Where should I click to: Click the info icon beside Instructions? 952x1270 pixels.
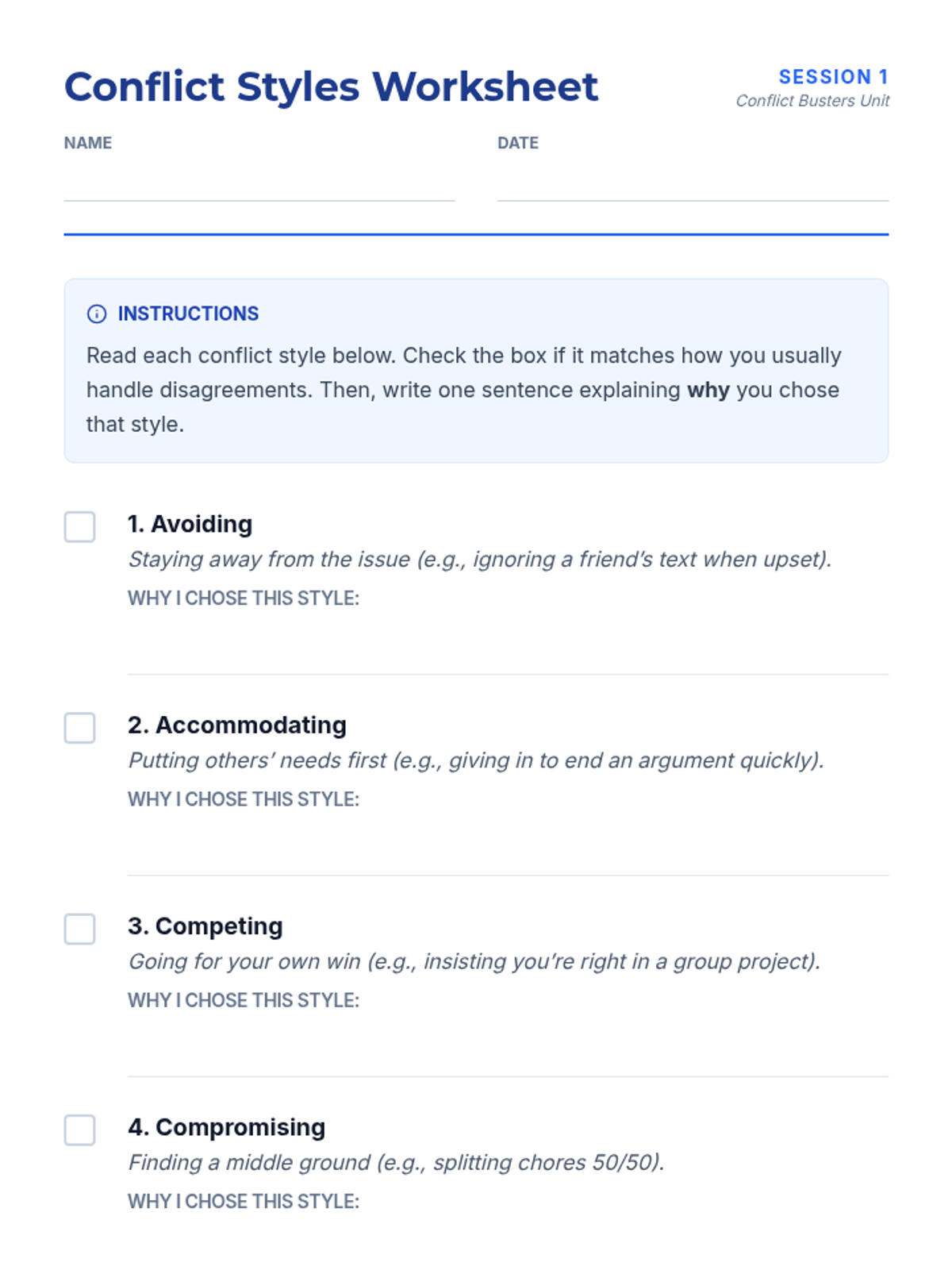(96, 314)
